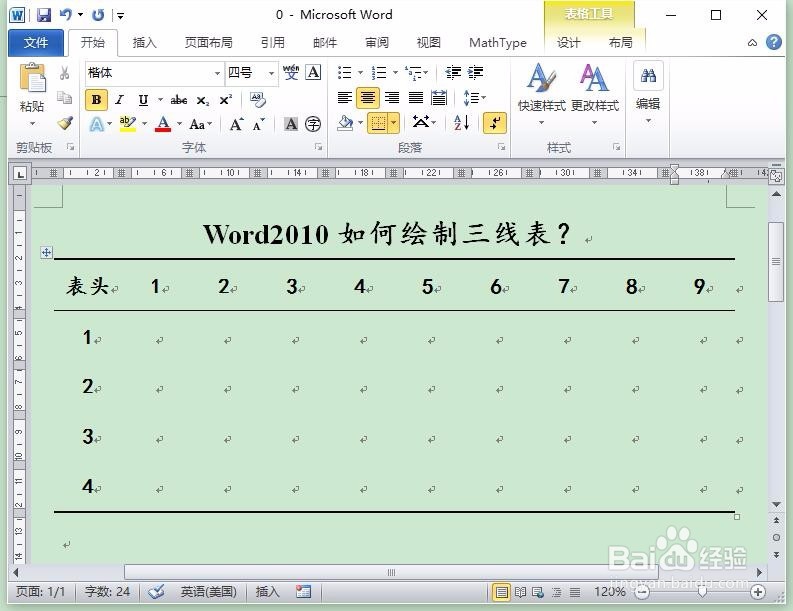Click the Decrease Indent icon
The width and height of the screenshot is (793, 611).
[x=453, y=73]
